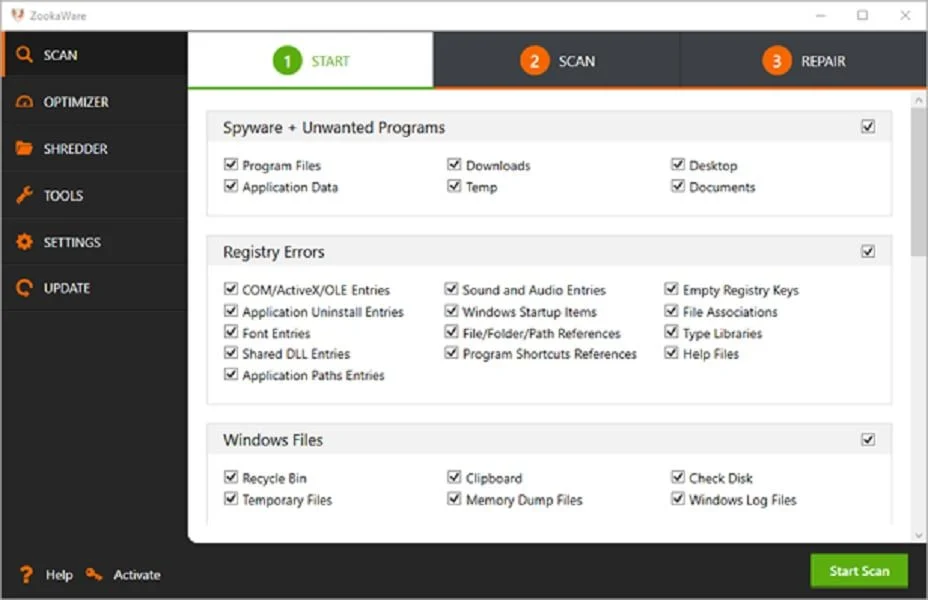Screen dimensions: 928x600
Task: Click the Update refresh icon
Action: click(x=24, y=288)
